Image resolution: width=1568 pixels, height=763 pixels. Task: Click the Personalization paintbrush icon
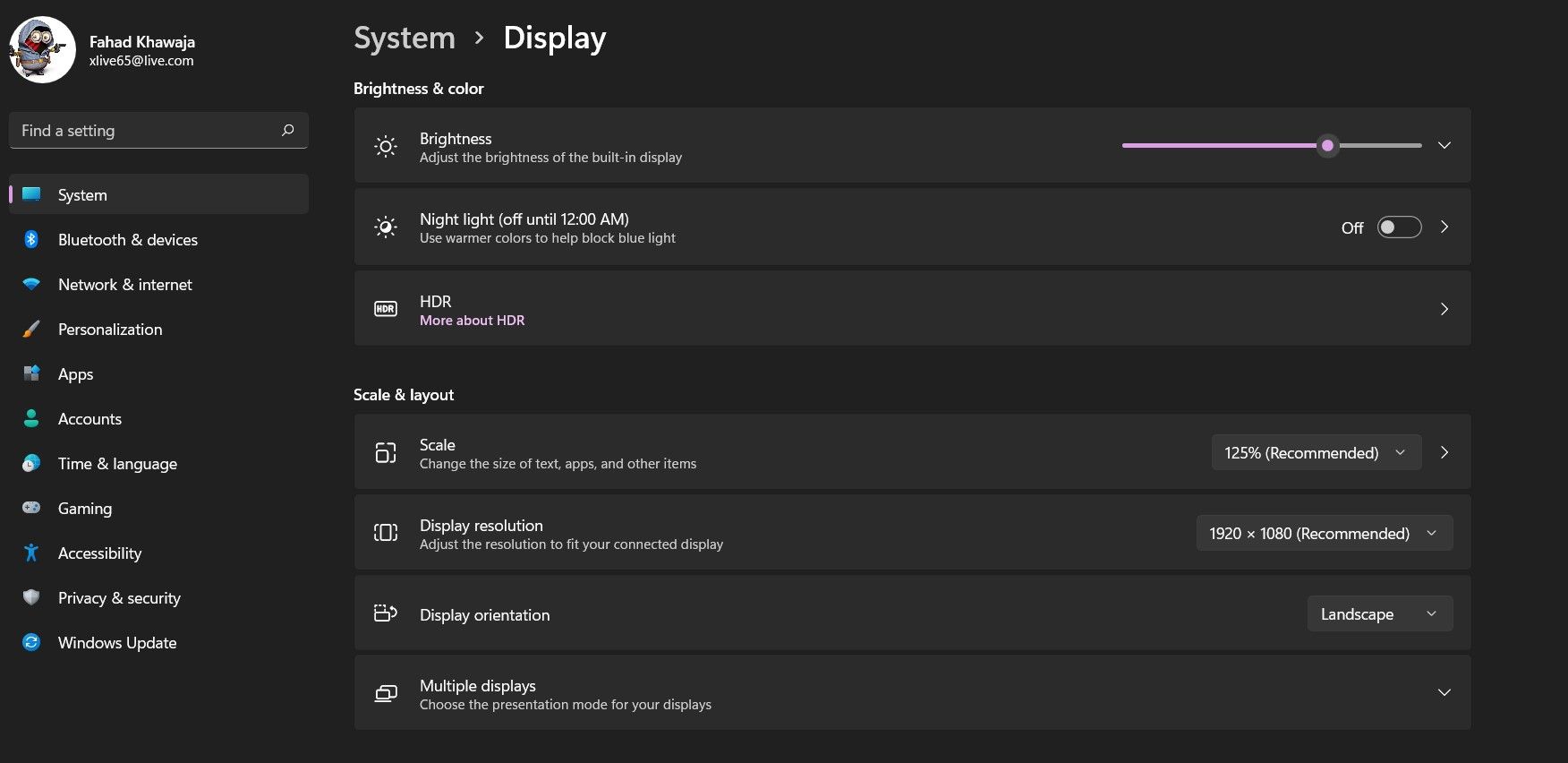pyautogui.click(x=31, y=329)
